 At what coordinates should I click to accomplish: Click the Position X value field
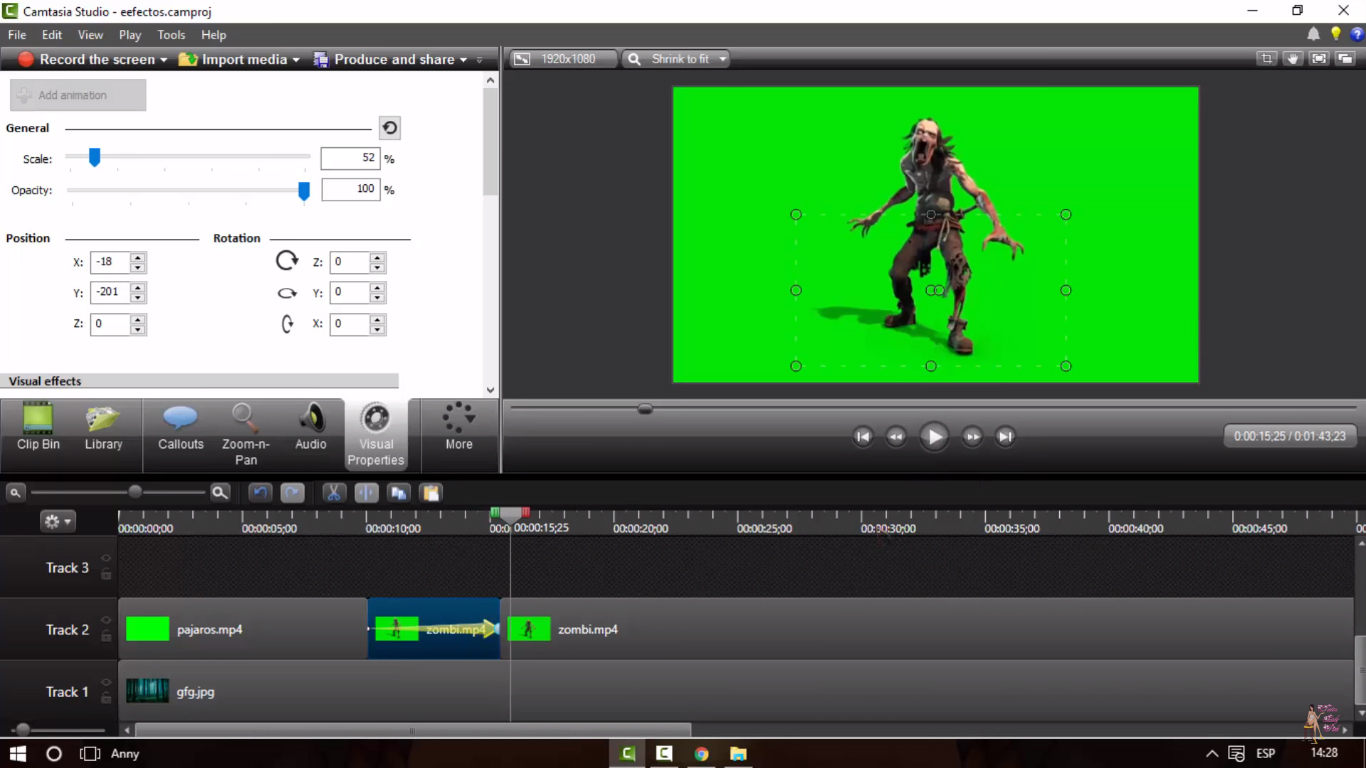pos(110,262)
